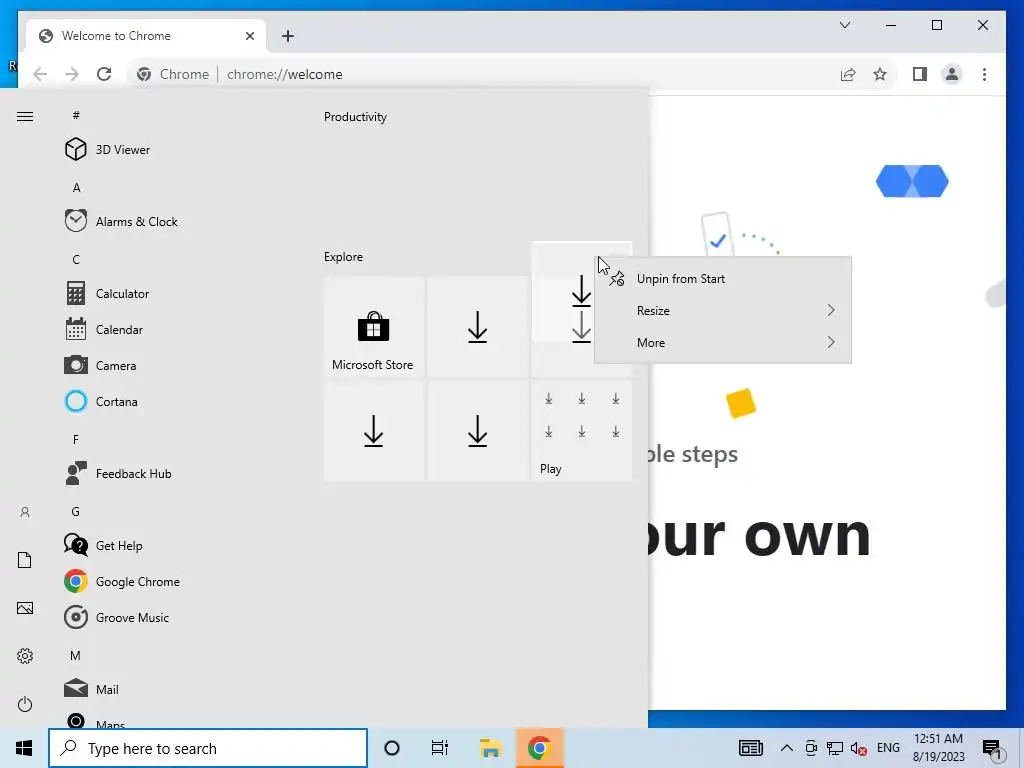The height and width of the screenshot is (768, 1024).
Task: Open Maps at bottom of app list
Action: pyautogui.click(x=95, y=721)
